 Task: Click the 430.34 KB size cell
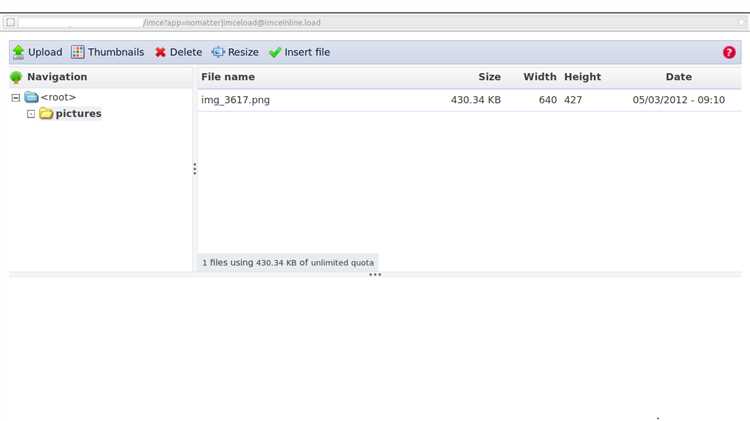point(475,100)
